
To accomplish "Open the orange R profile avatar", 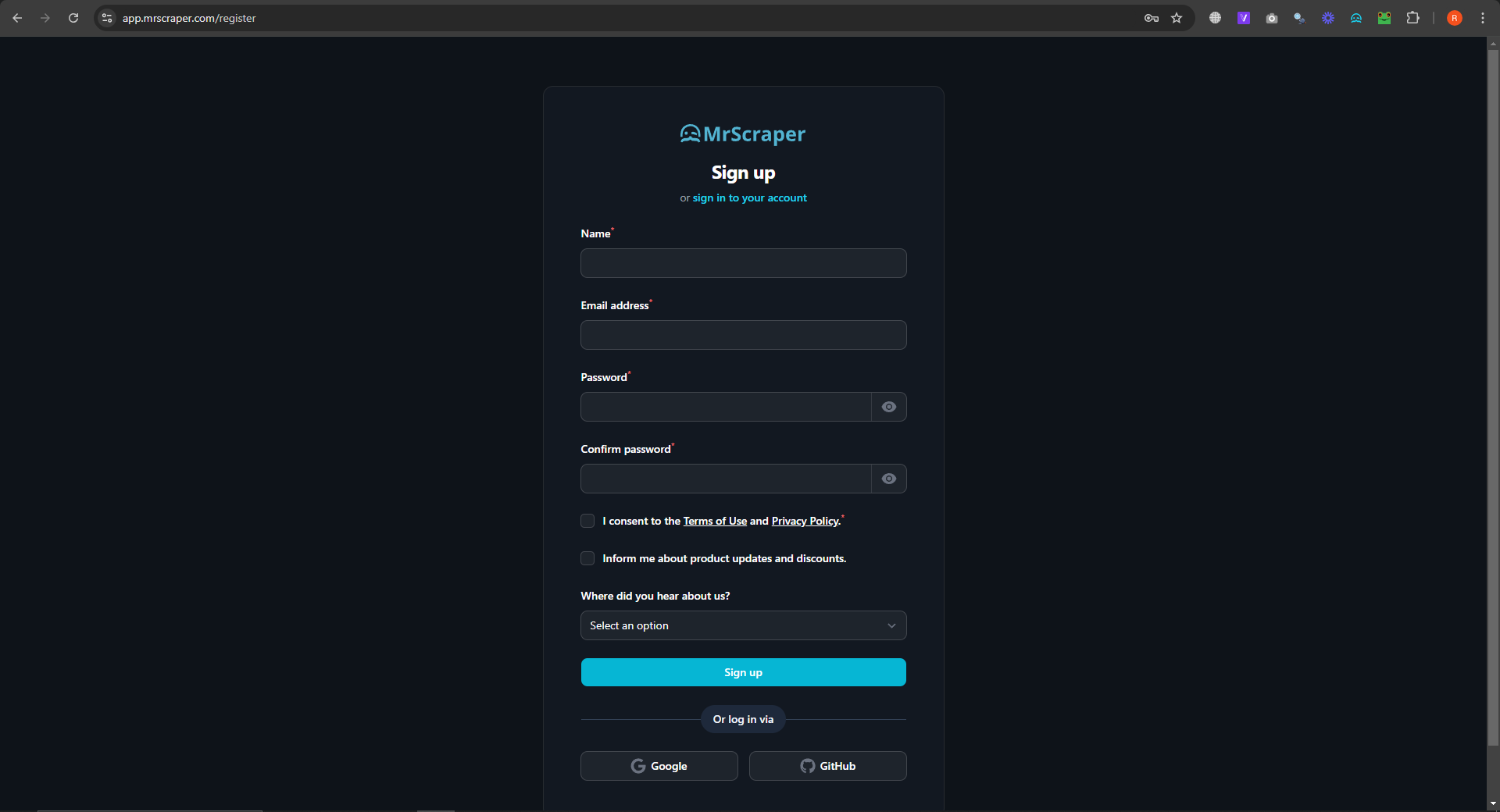I will pyautogui.click(x=1455, y=18).
